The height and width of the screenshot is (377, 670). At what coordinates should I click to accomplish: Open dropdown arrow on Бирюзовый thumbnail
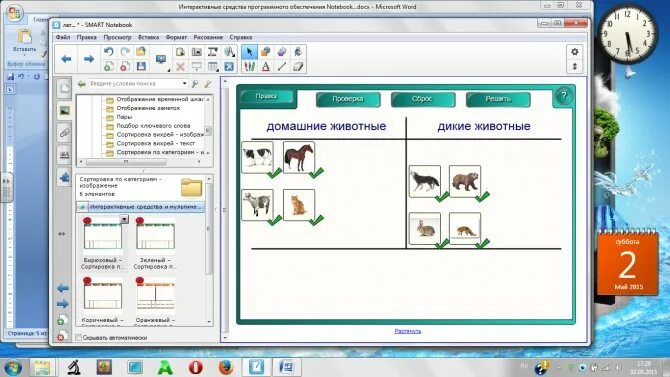coord(124,219)
